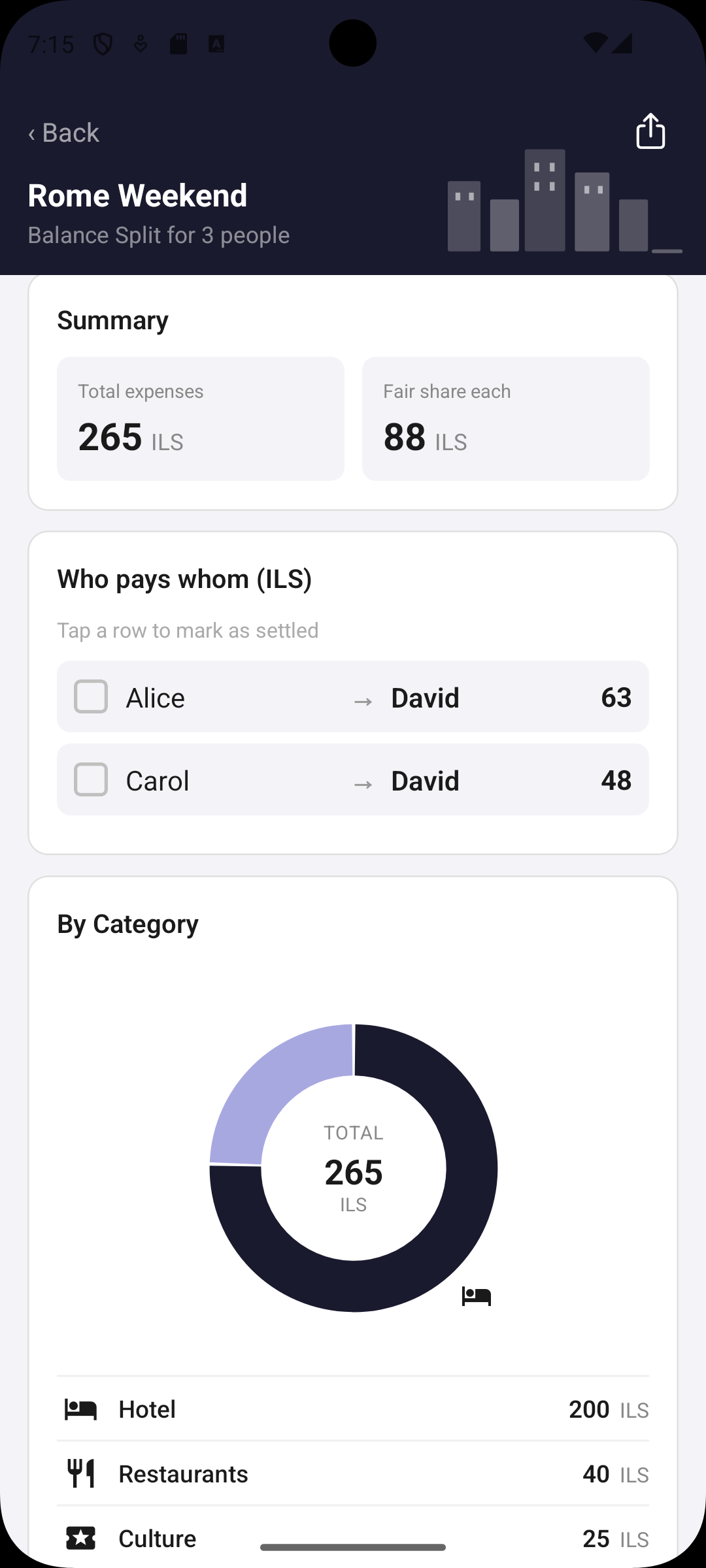706x1568 pixels.
Task: Click the Hotel bed icon in list
Action: [x=81, y=1409]
